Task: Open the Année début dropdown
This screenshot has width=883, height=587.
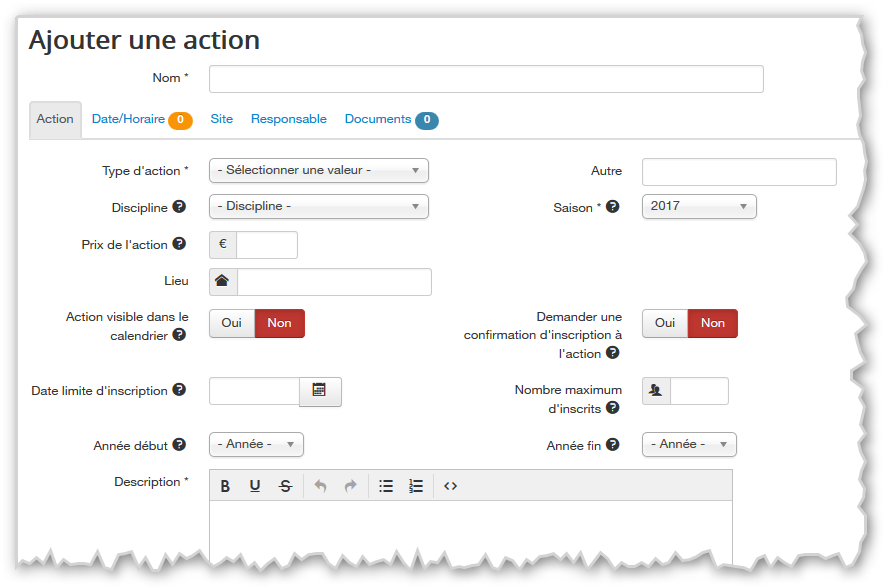Action: tap(256, 444)
